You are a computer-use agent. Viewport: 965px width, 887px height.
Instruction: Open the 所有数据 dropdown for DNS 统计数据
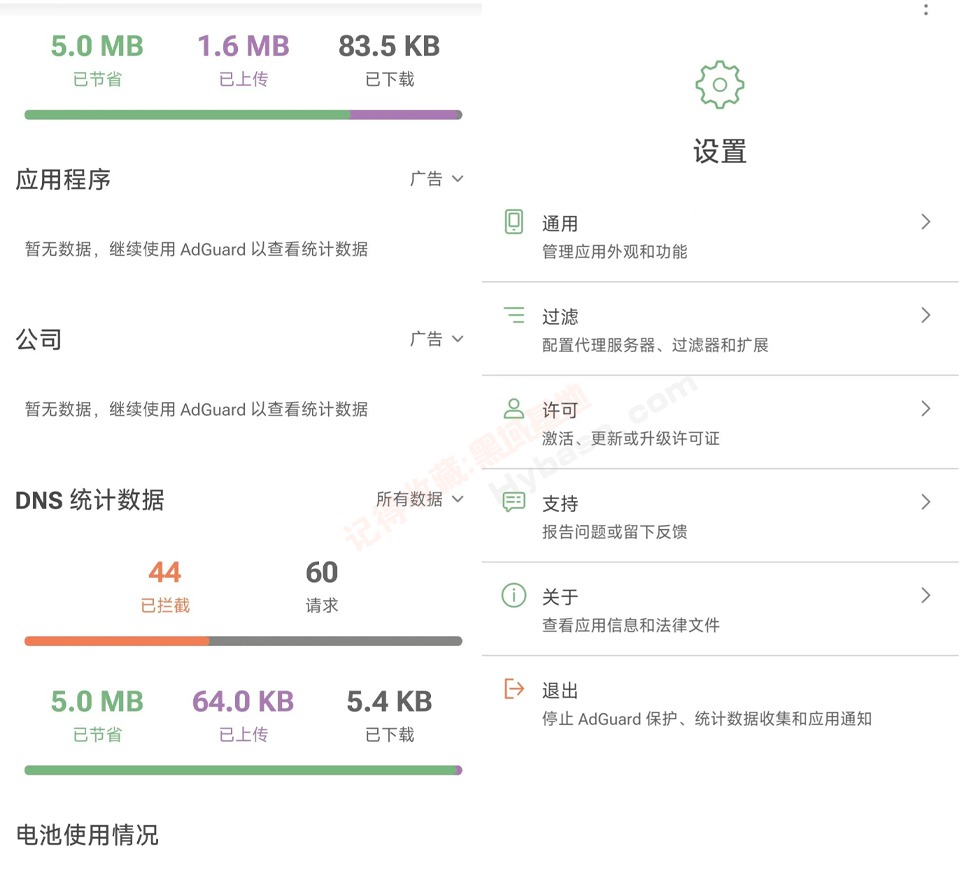[420, 499]
